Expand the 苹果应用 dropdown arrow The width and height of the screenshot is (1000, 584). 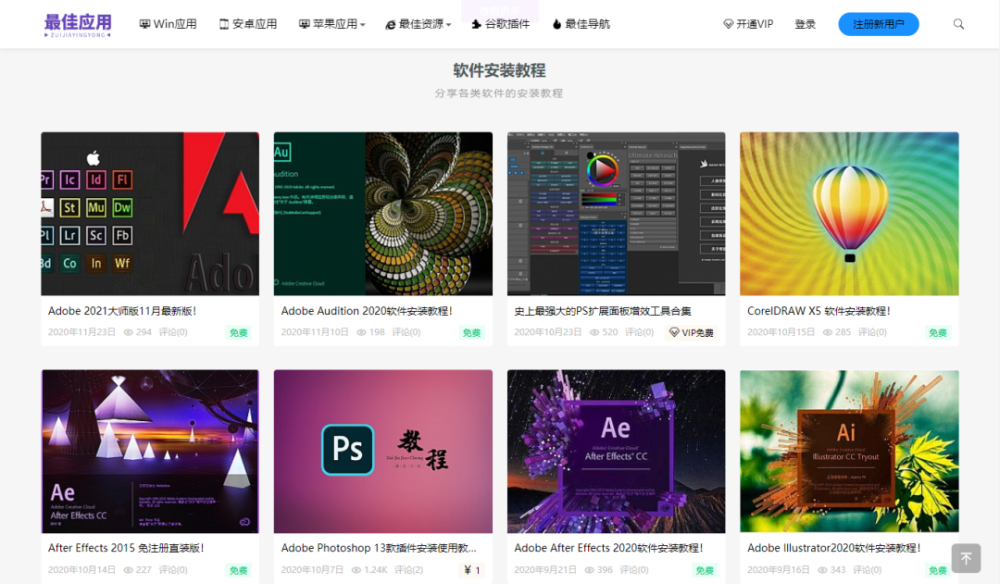click(363, 25)
